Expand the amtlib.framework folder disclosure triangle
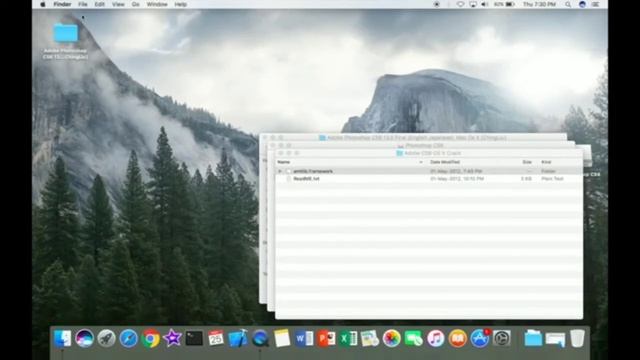This screenshot has width=640, height=360. (280, 171)
